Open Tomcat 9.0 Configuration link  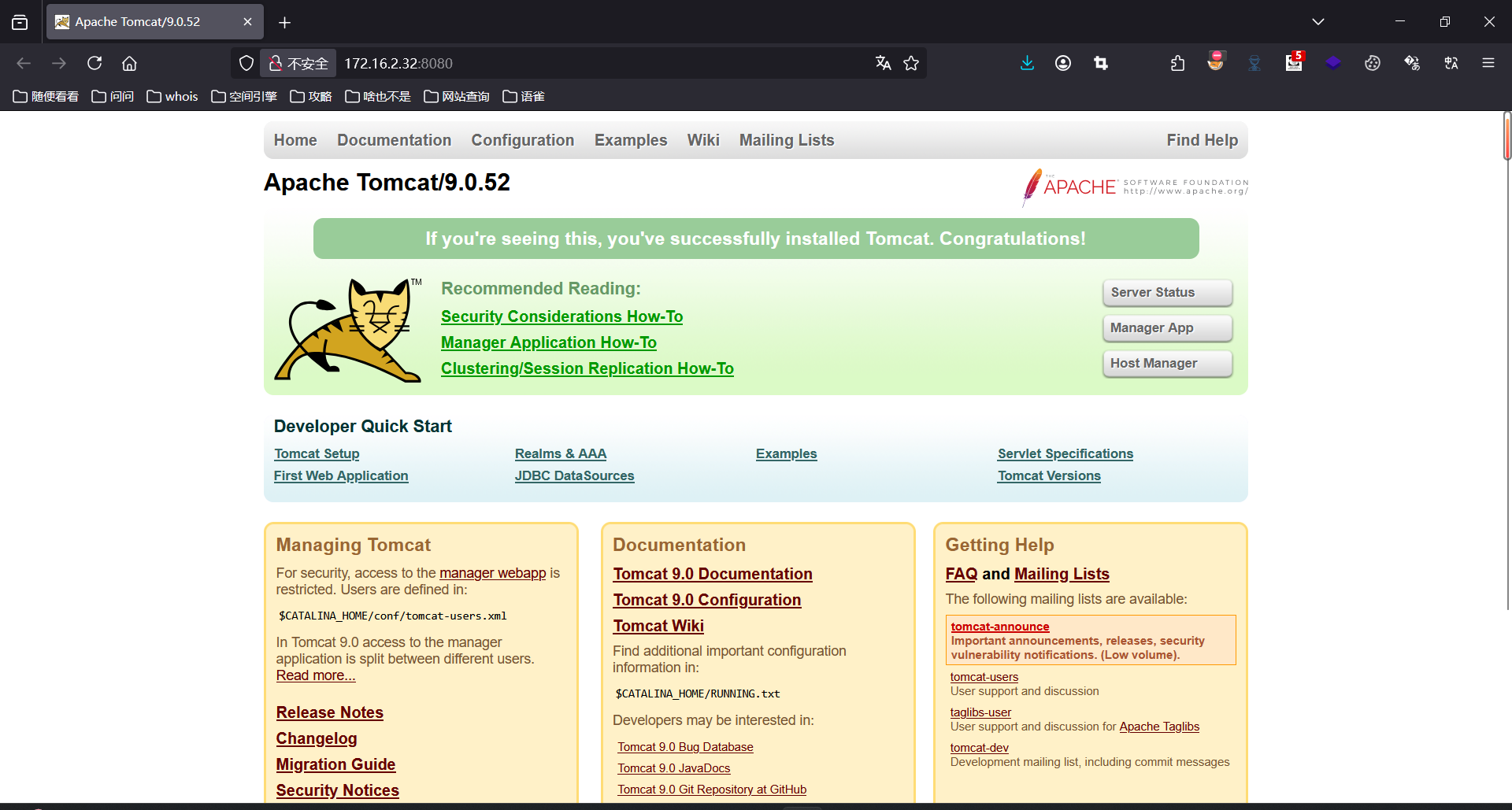point(707,600)
